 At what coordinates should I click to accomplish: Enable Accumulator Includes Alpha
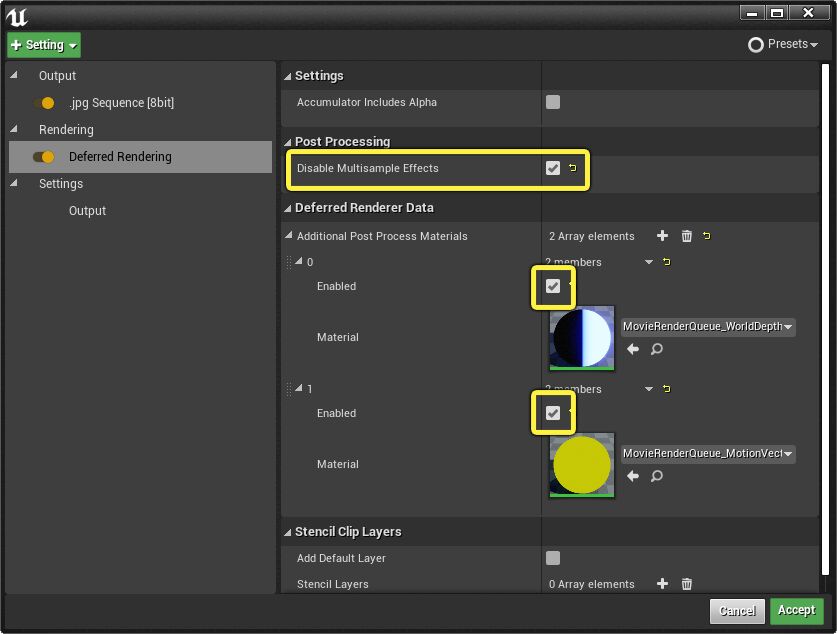(553, 102)
